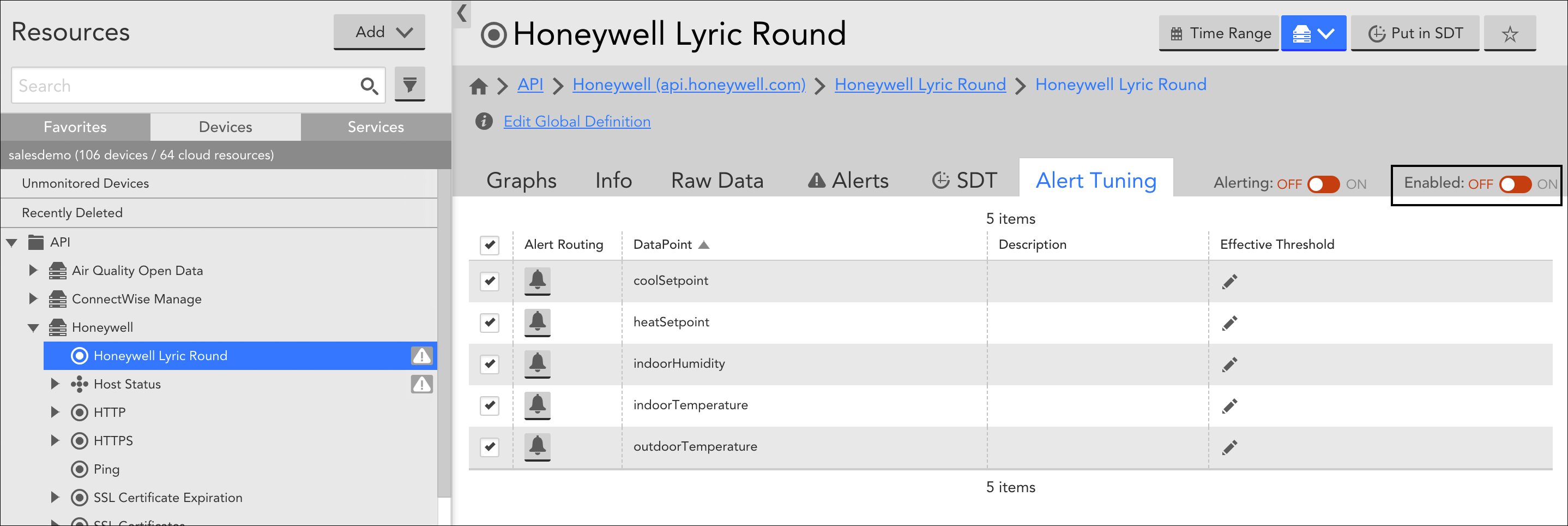Open the blue device-actions dropdown button
1568x526 pixels.
tap(1313, 33)
